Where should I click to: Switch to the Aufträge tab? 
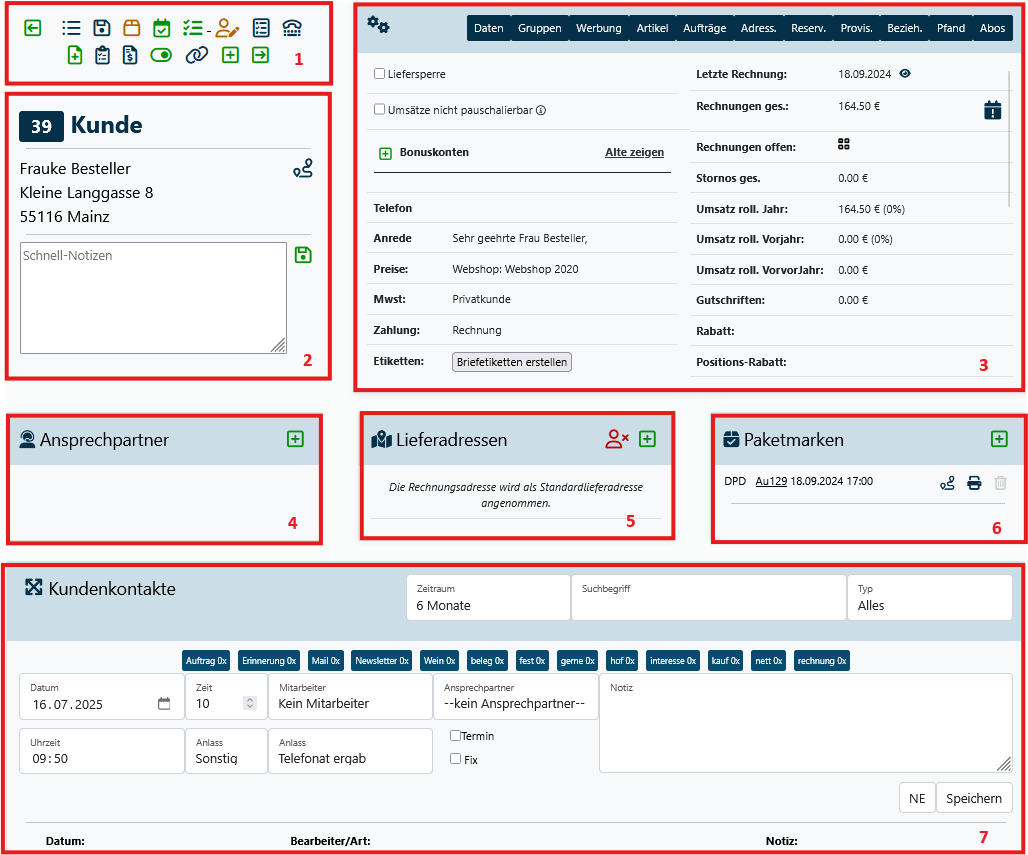[x=704, y=28]
